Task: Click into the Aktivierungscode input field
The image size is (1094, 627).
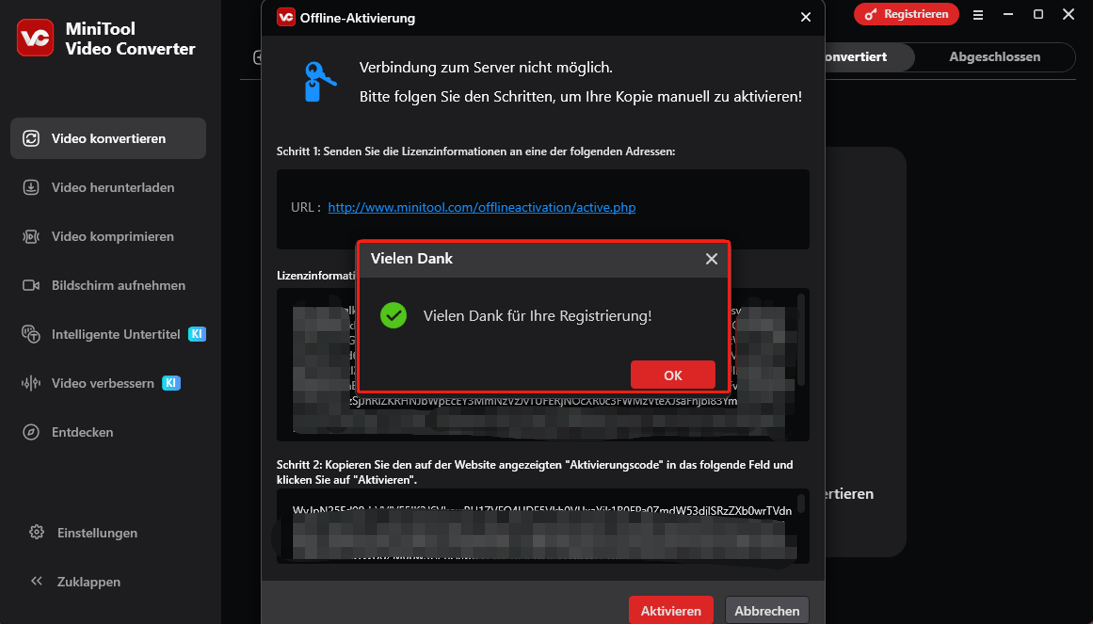Action: 542,526
